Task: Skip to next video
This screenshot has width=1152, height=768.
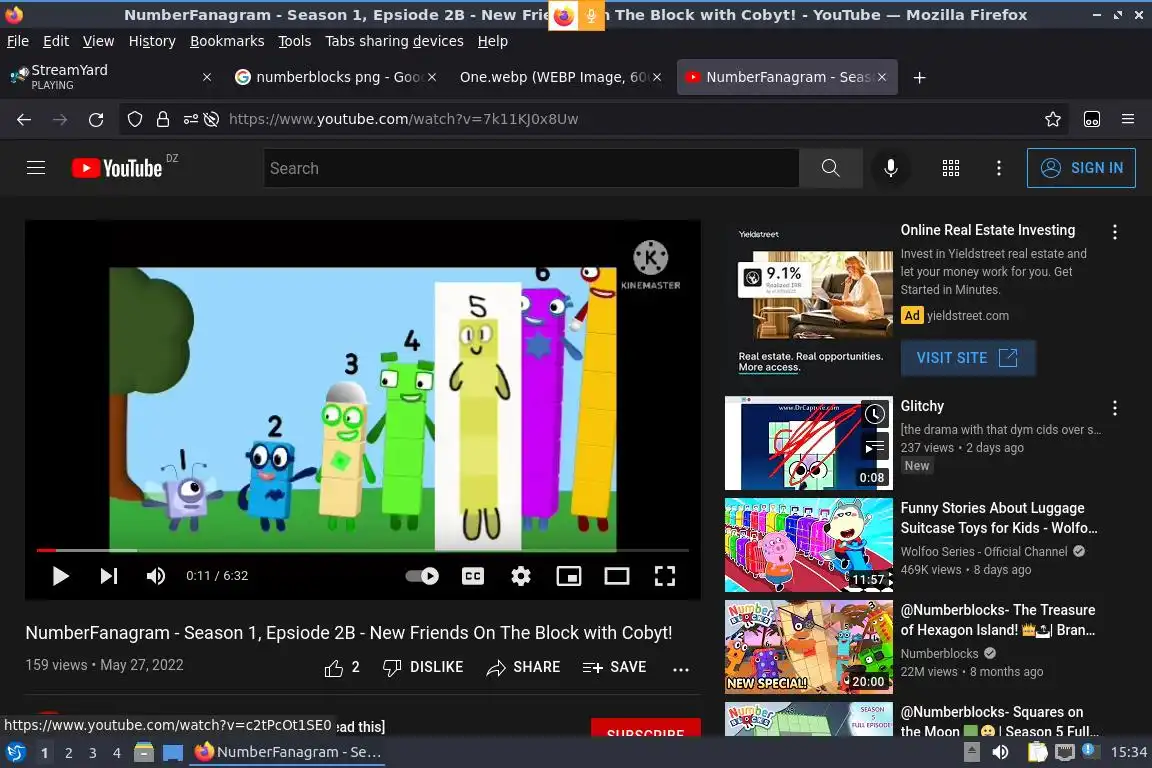Action: 109,576
